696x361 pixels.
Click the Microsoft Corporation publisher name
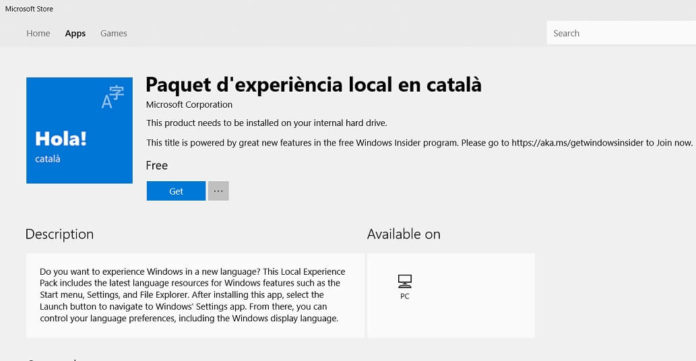(189, 105)
